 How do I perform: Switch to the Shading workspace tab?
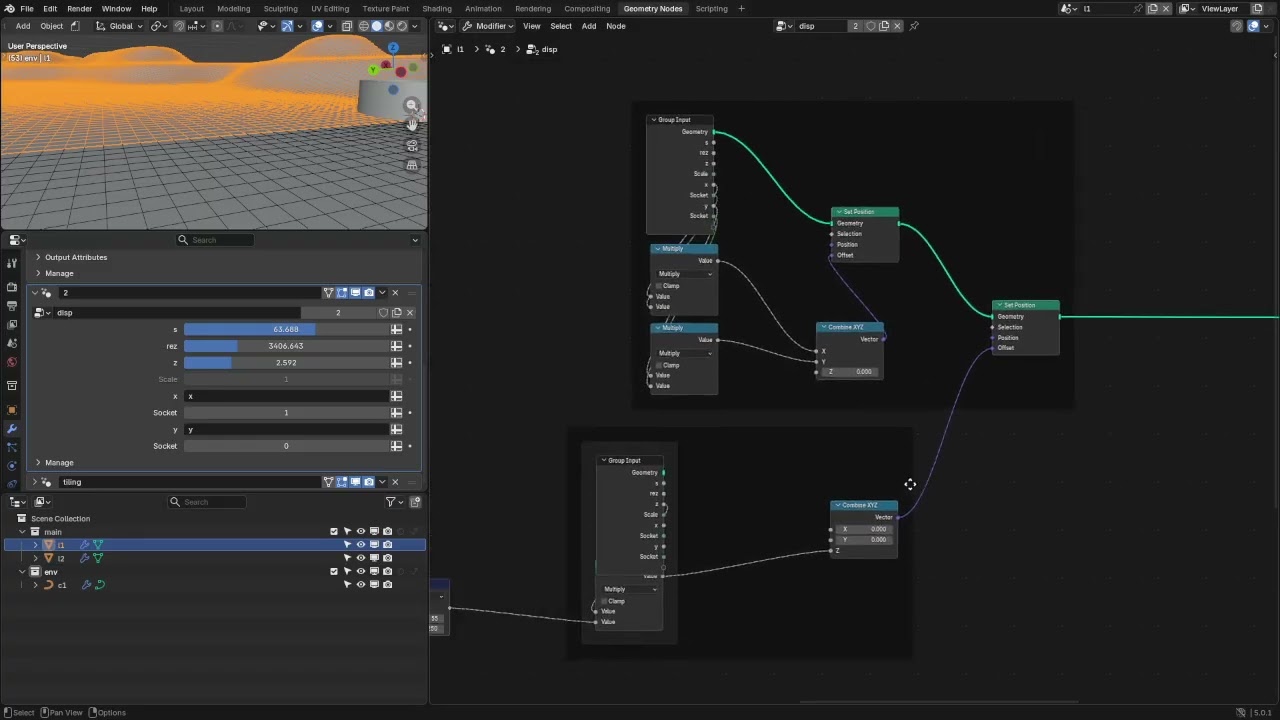tap(436, 8)
